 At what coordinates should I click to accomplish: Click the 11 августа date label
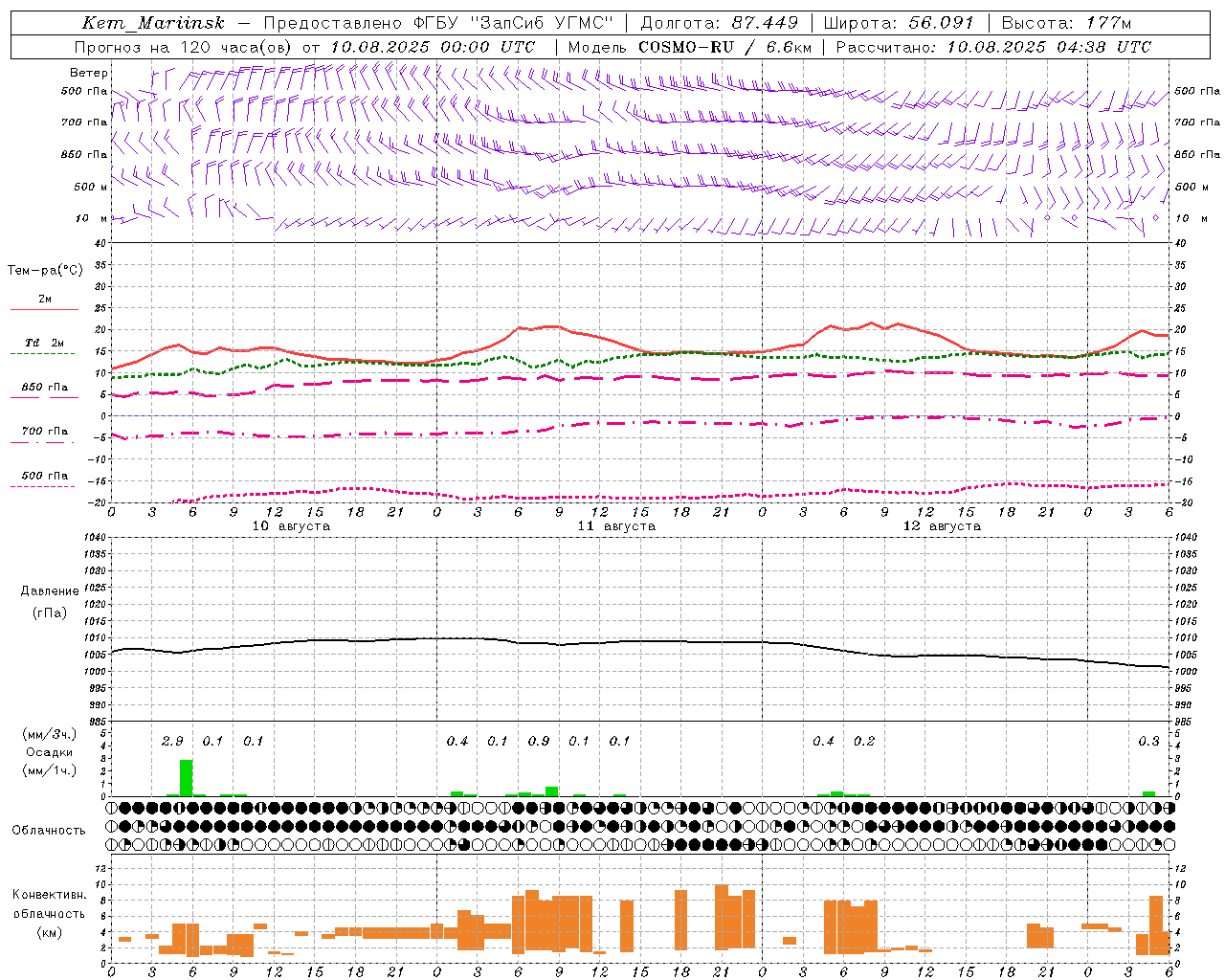click(x=616, y=526)
